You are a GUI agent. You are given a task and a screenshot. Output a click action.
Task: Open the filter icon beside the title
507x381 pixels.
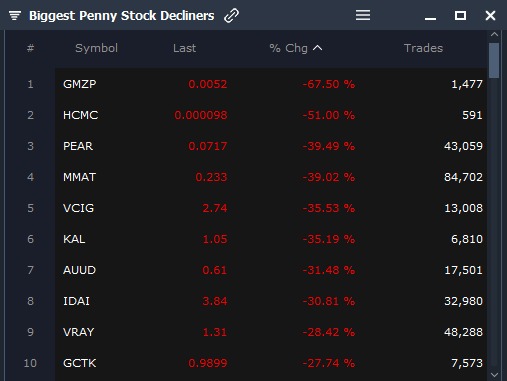(x=15, y=15)
